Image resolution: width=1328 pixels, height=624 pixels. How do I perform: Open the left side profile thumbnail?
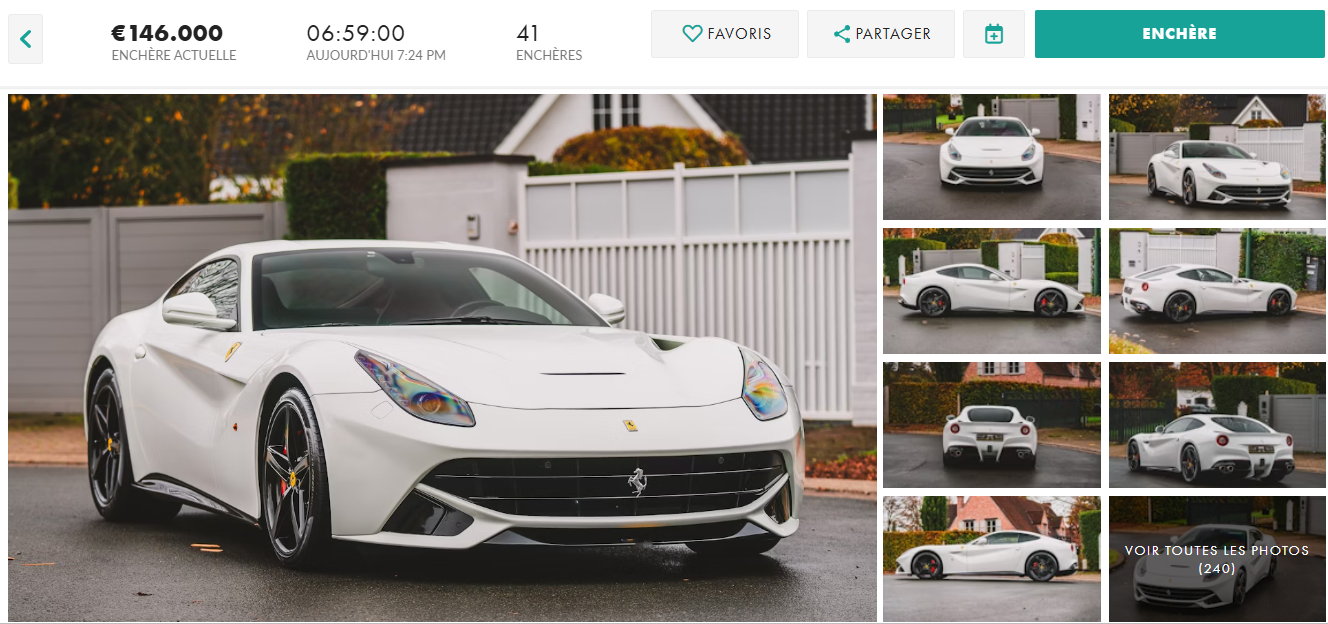992,291
